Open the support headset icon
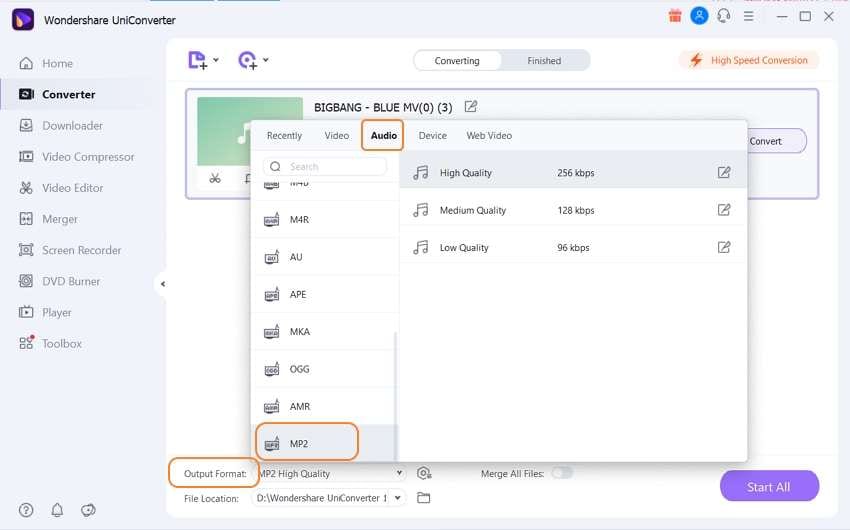Viewport: 850px width, 530px height. click(724, 16)
